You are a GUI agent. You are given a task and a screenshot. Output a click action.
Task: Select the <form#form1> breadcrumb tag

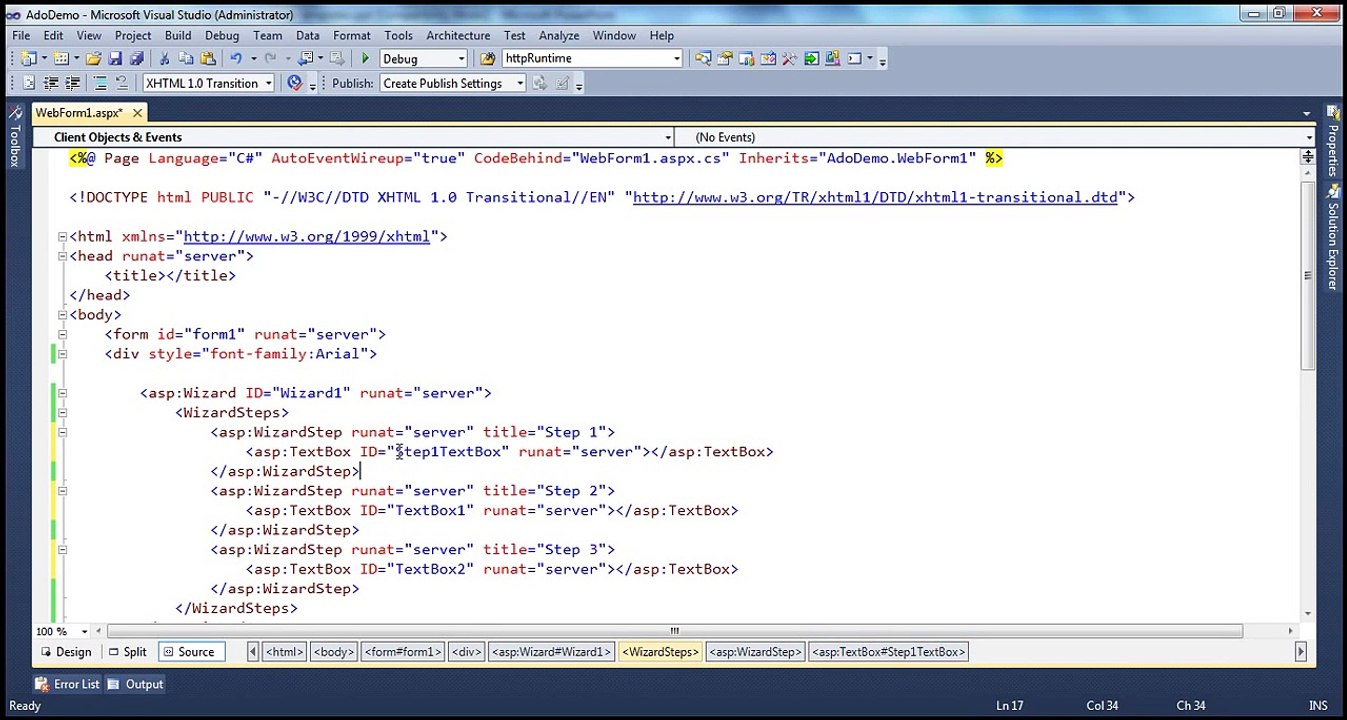(403, 652)
